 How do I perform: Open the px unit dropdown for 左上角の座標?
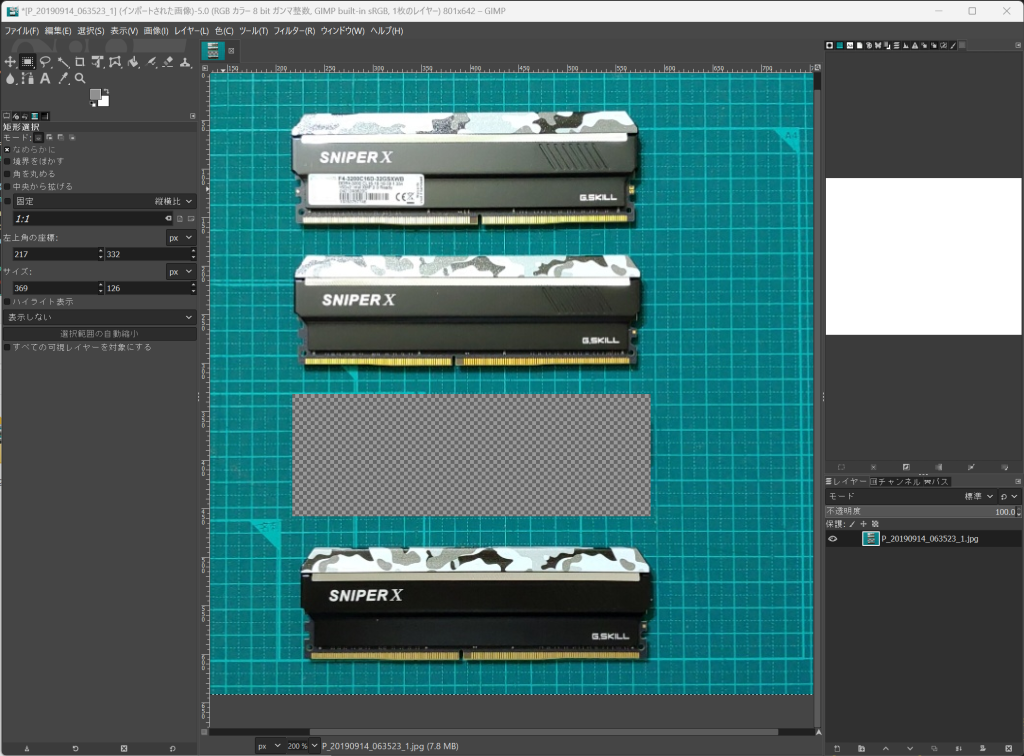(181, 238)
